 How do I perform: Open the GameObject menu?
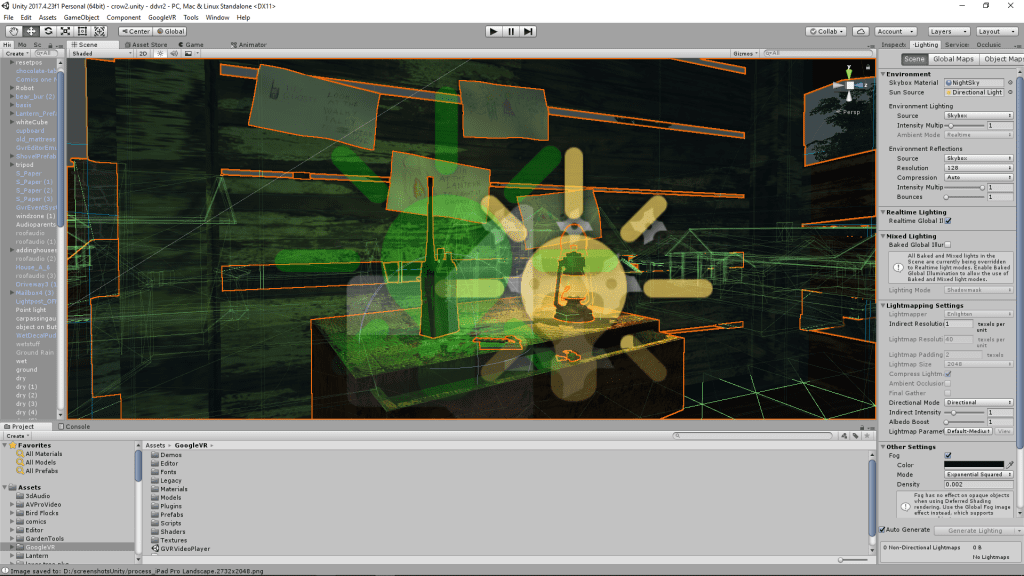point(80,17)
